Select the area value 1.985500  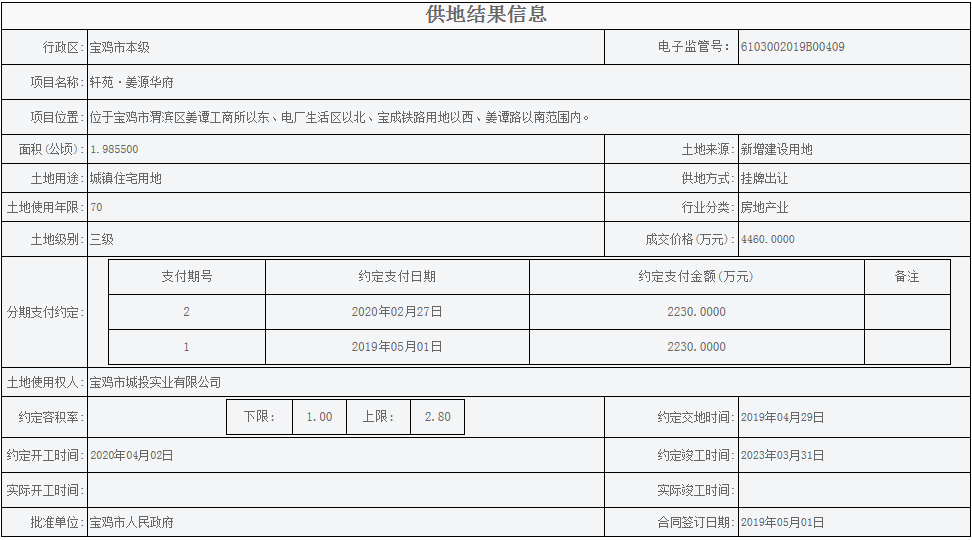coord(114,149)
